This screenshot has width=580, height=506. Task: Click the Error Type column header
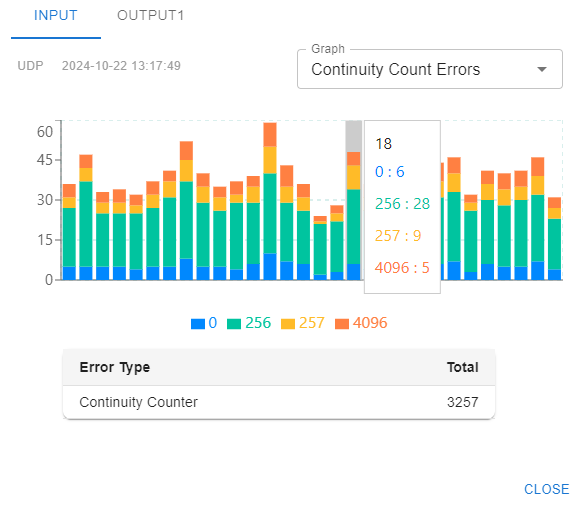tap(115, 367)
